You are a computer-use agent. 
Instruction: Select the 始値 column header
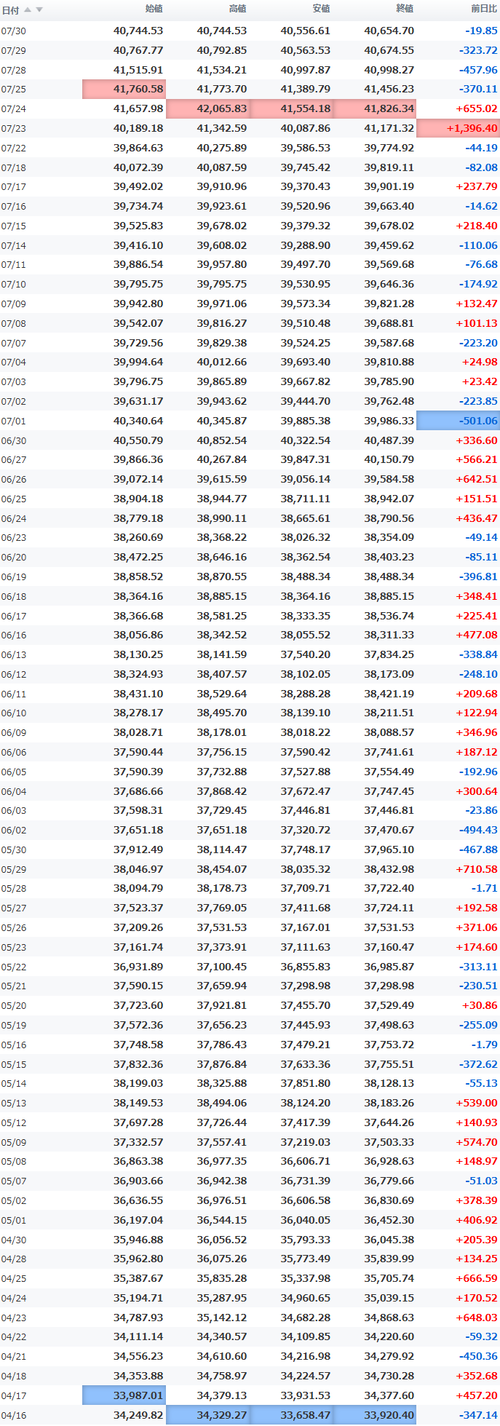[x=154, y=9]
